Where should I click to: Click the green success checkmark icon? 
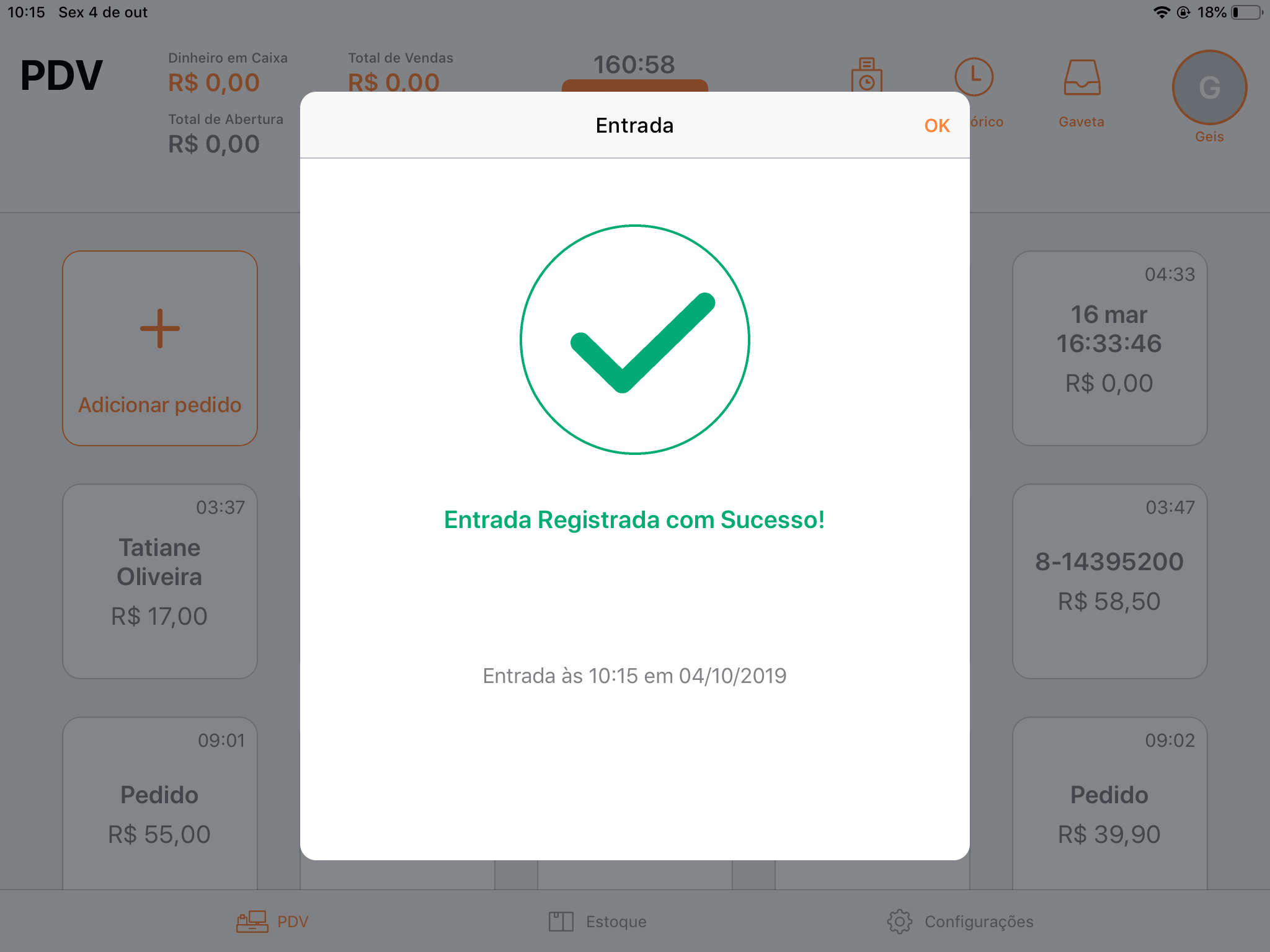click(x=634, y=340)
